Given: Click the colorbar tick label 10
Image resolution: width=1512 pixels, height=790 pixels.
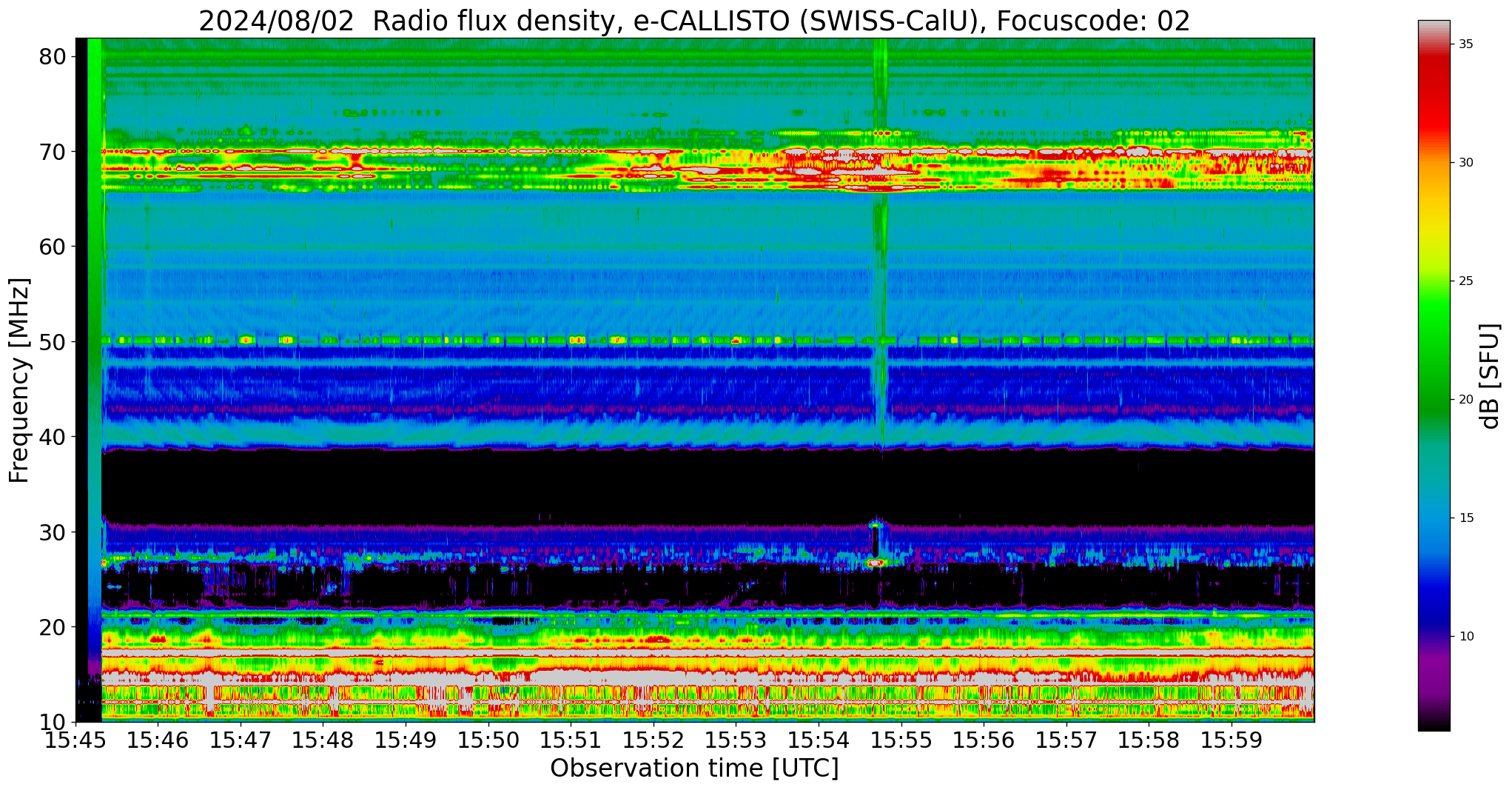Looking at the screenshot, I should pyautogui.click(x=1466, y=636).
